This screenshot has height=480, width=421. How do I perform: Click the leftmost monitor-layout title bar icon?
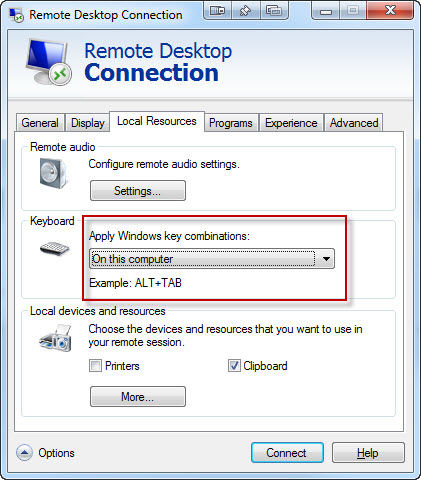pyautogui.click(x=217, y=11)
